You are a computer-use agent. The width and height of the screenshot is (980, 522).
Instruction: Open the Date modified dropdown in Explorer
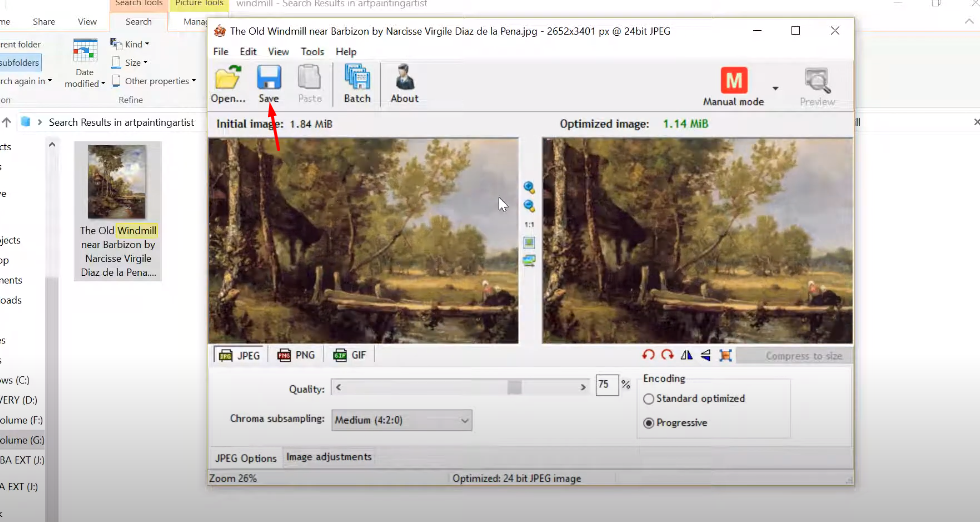[84, 64]
